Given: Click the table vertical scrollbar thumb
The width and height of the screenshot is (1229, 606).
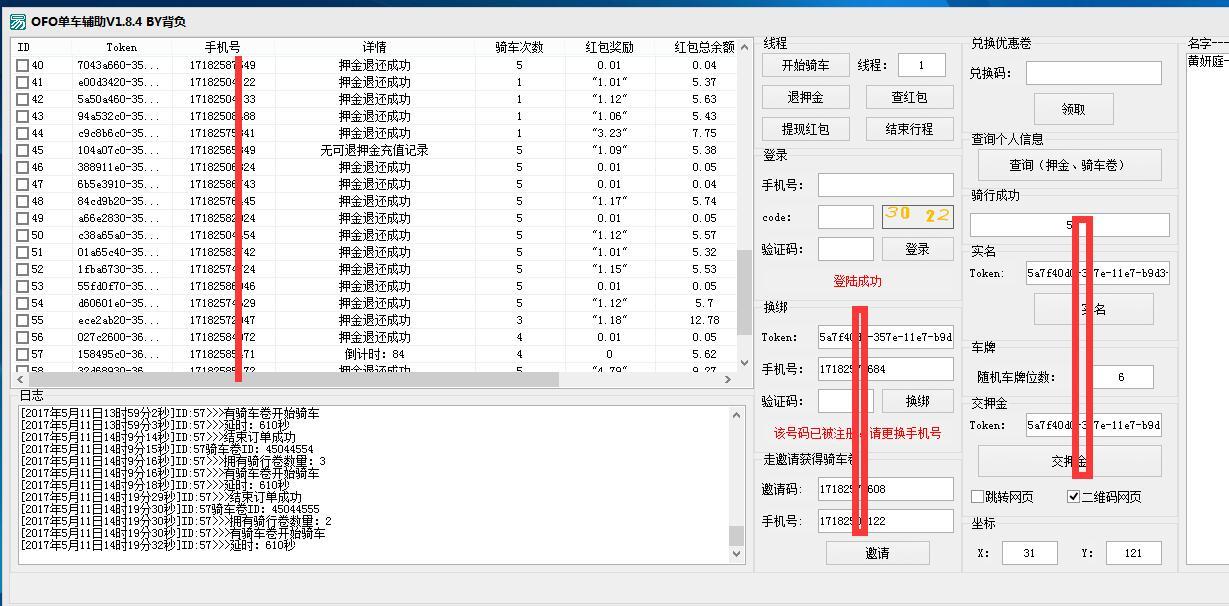Looking at the screenshot, I should (743, 292).
